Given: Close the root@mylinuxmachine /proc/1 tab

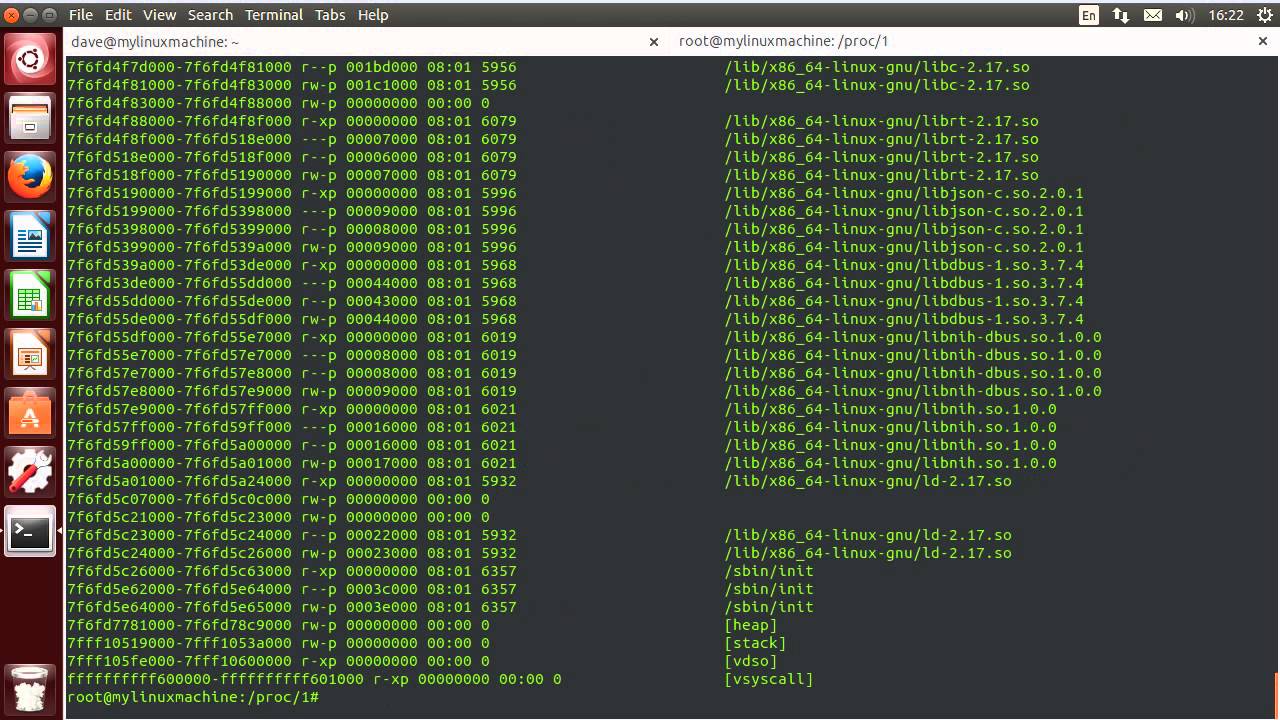Looking at the screenshot, I should [x=1263, y=42].
